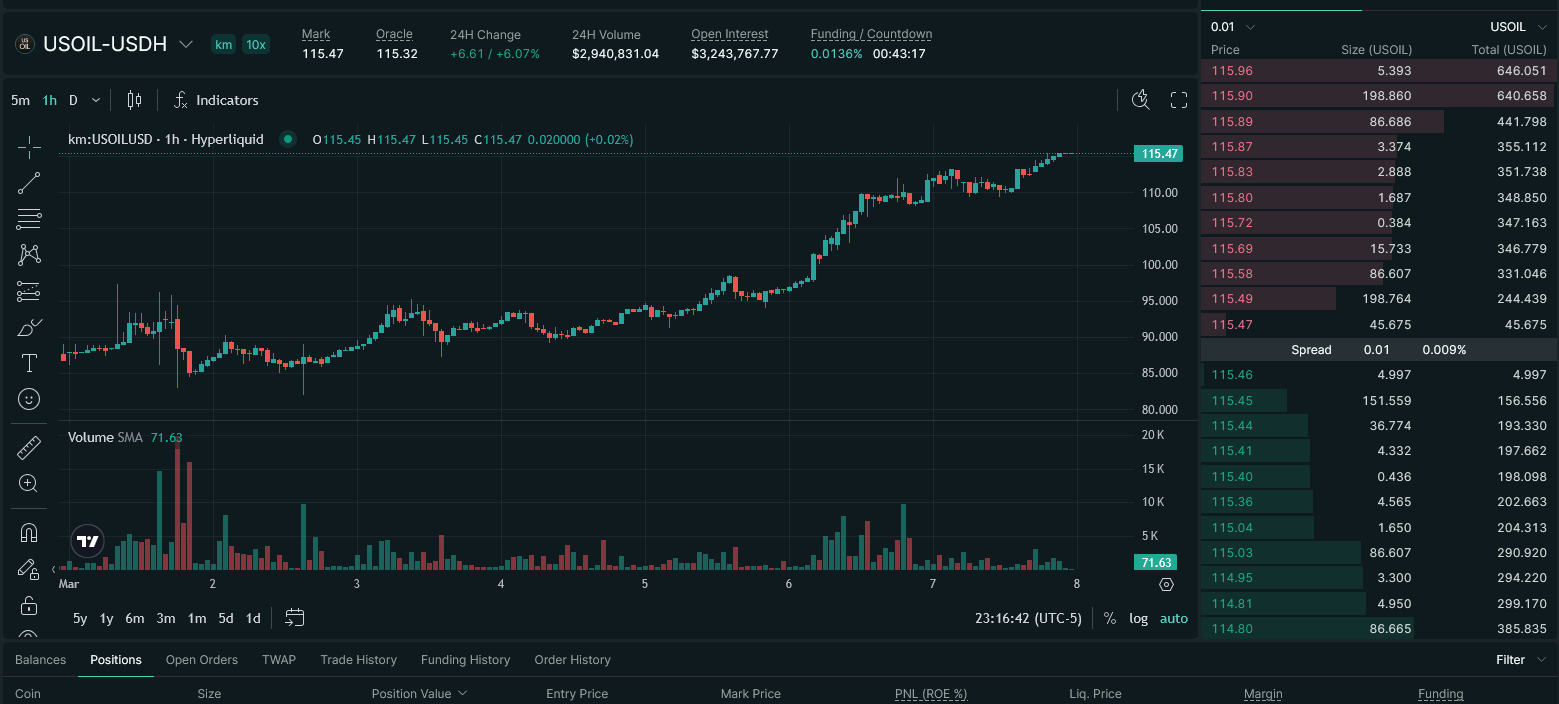Set chart range to 6m

135,618
